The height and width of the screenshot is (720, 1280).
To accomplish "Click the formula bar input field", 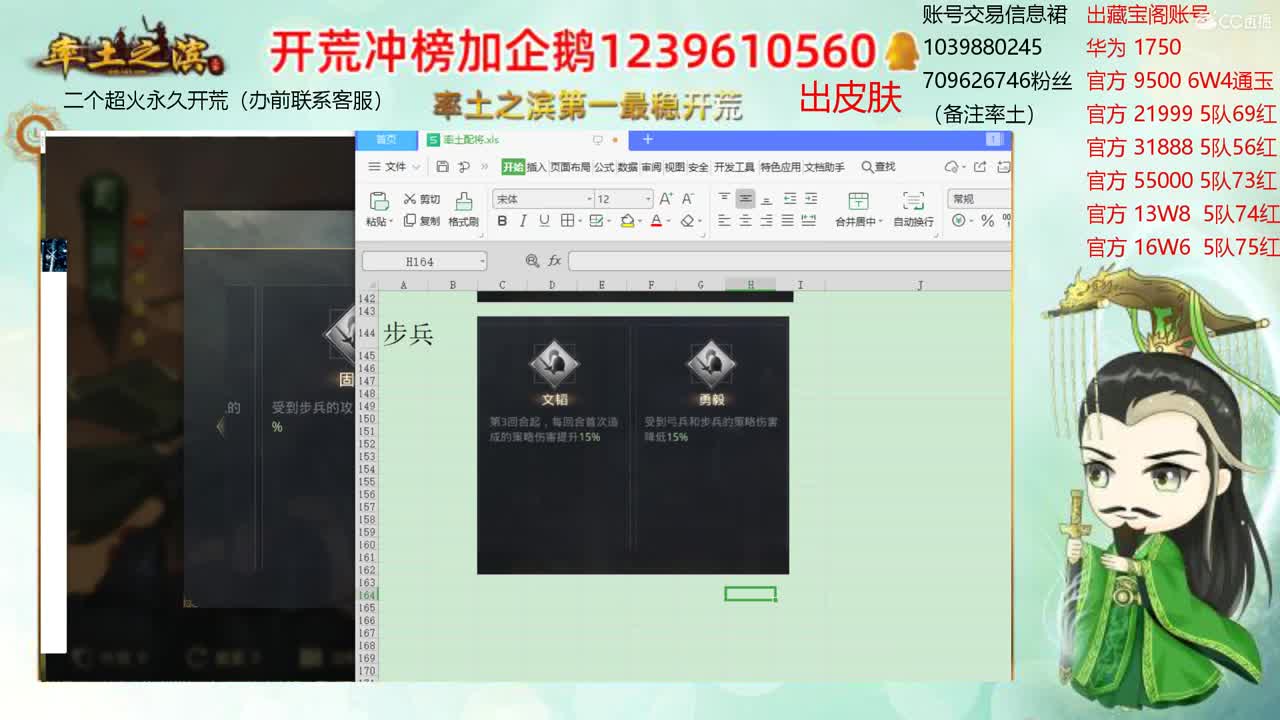I will pos(790,261).
